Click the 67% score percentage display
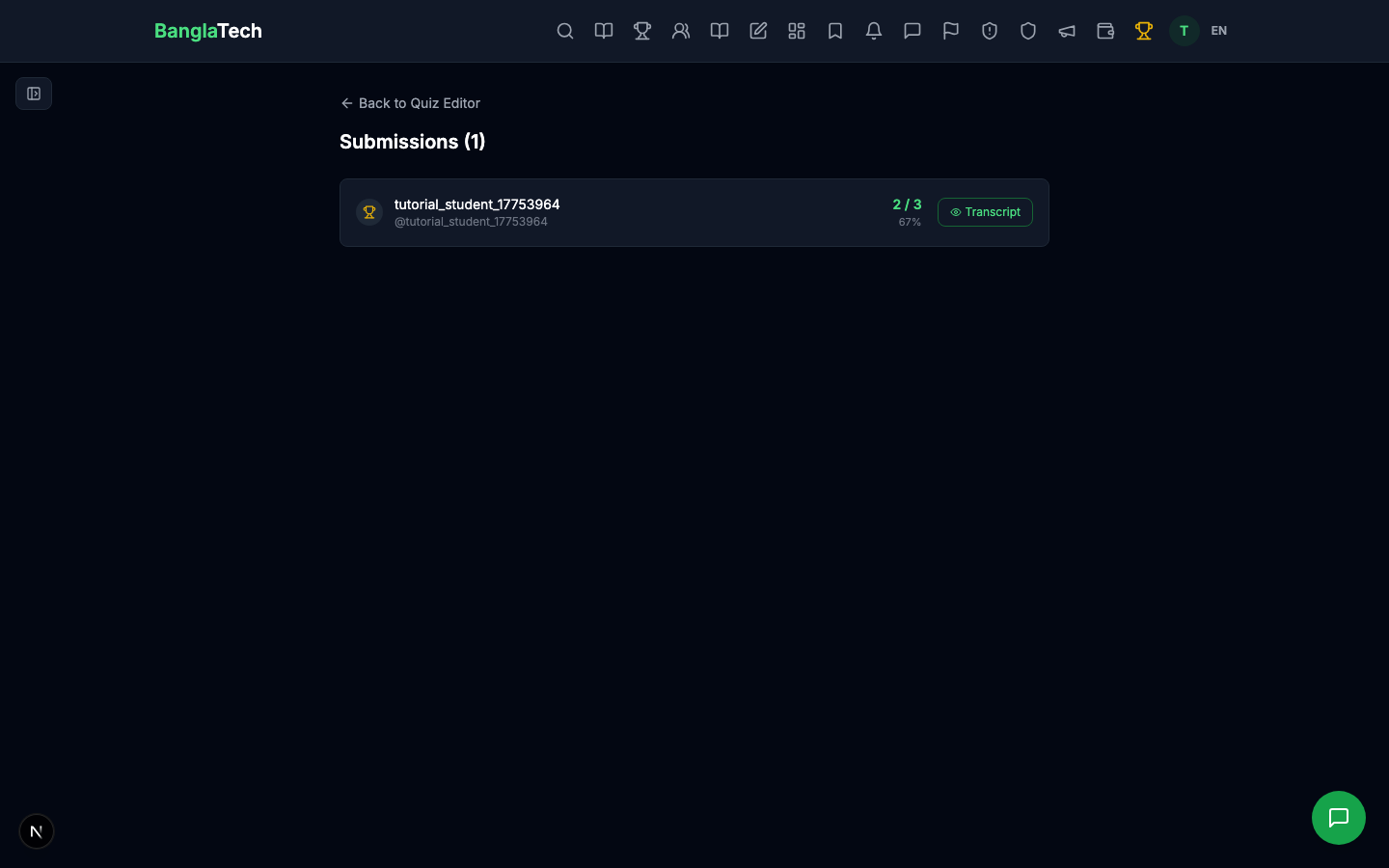Screen dimensions: 1389x868 point(910,222)
